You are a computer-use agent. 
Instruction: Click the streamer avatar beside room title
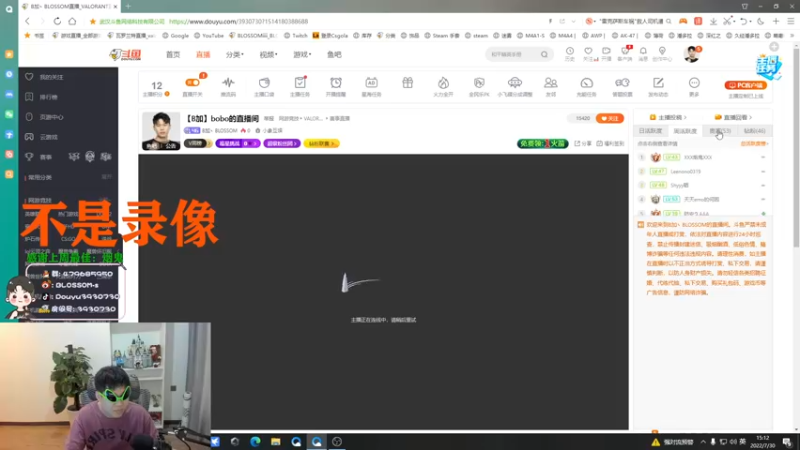[161, 131]
